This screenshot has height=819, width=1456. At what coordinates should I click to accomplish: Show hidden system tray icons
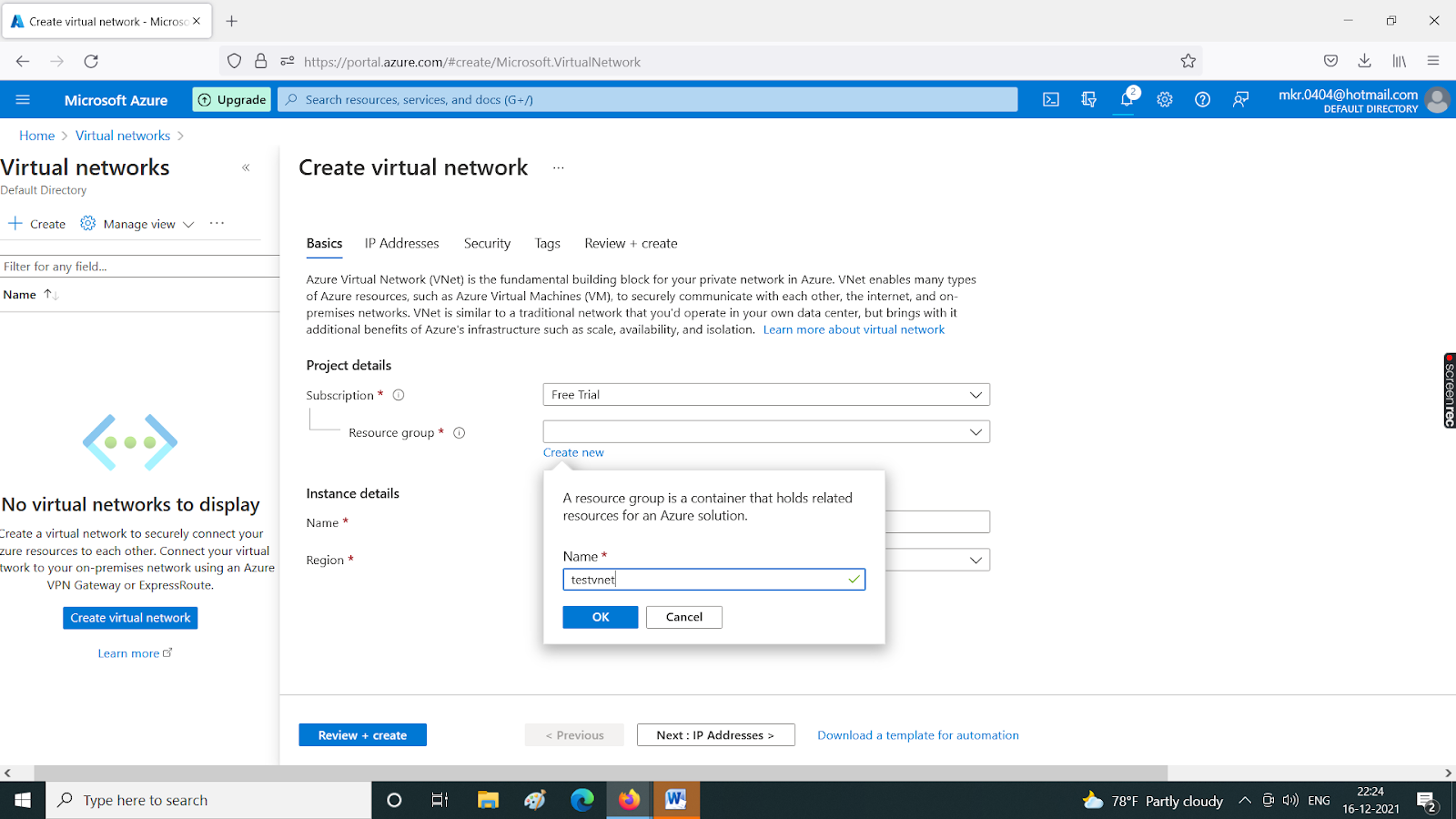[1244, 801]
